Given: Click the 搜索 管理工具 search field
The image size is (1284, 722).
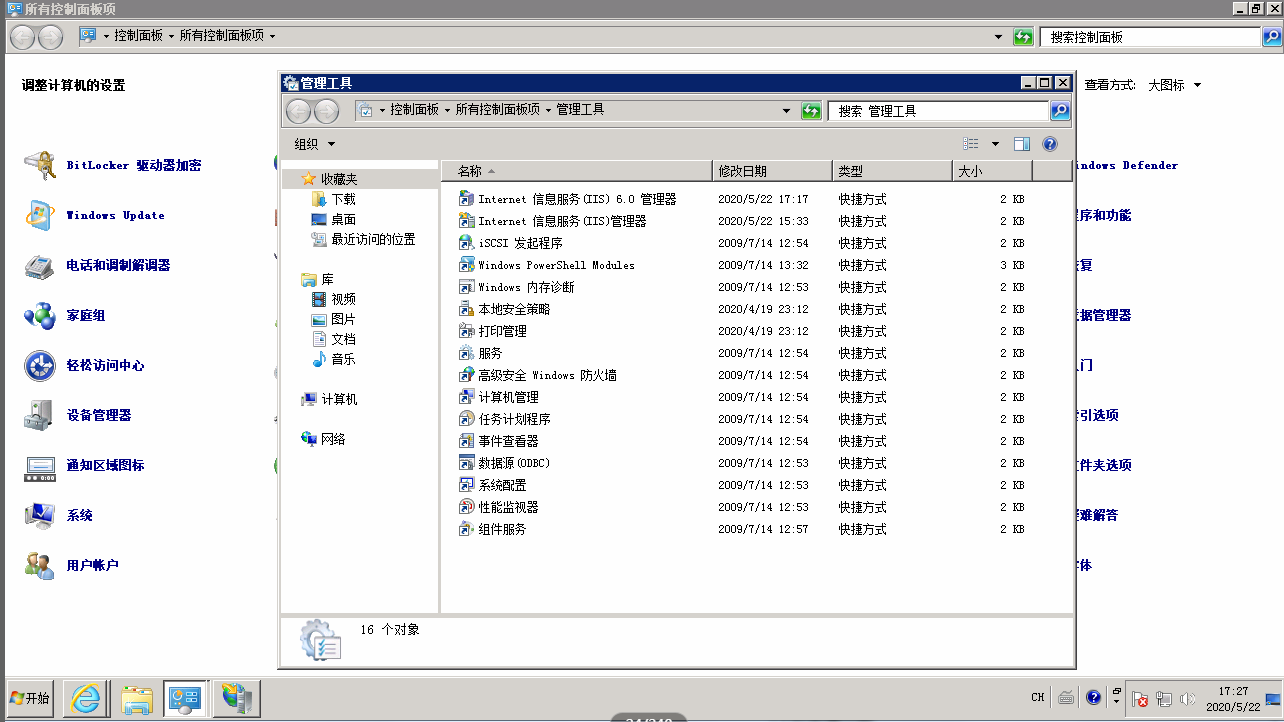Looking at the screenshot, I should coord(938,111).
